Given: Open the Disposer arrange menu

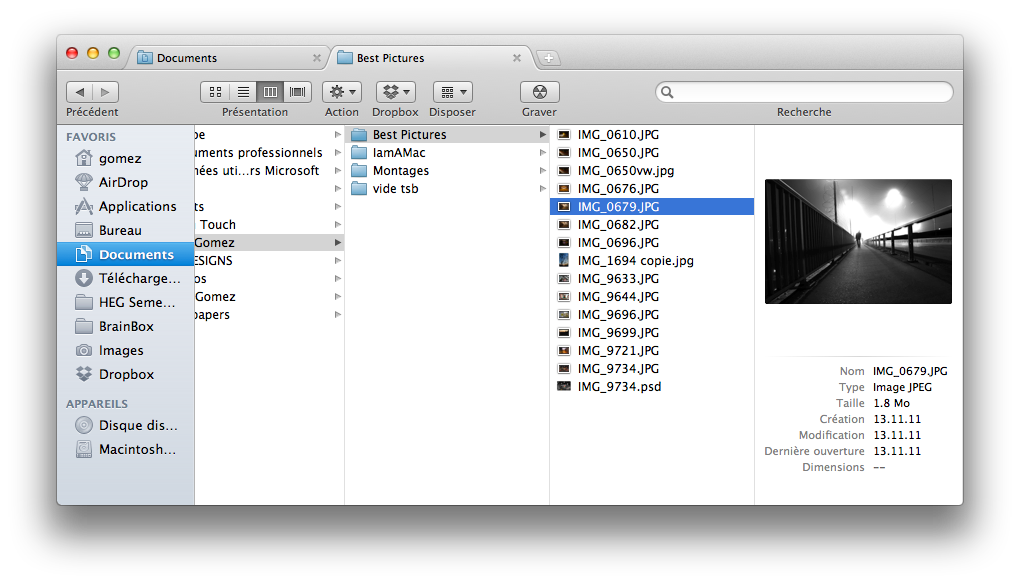Looking at the screenshot, I should pos(452,92).
